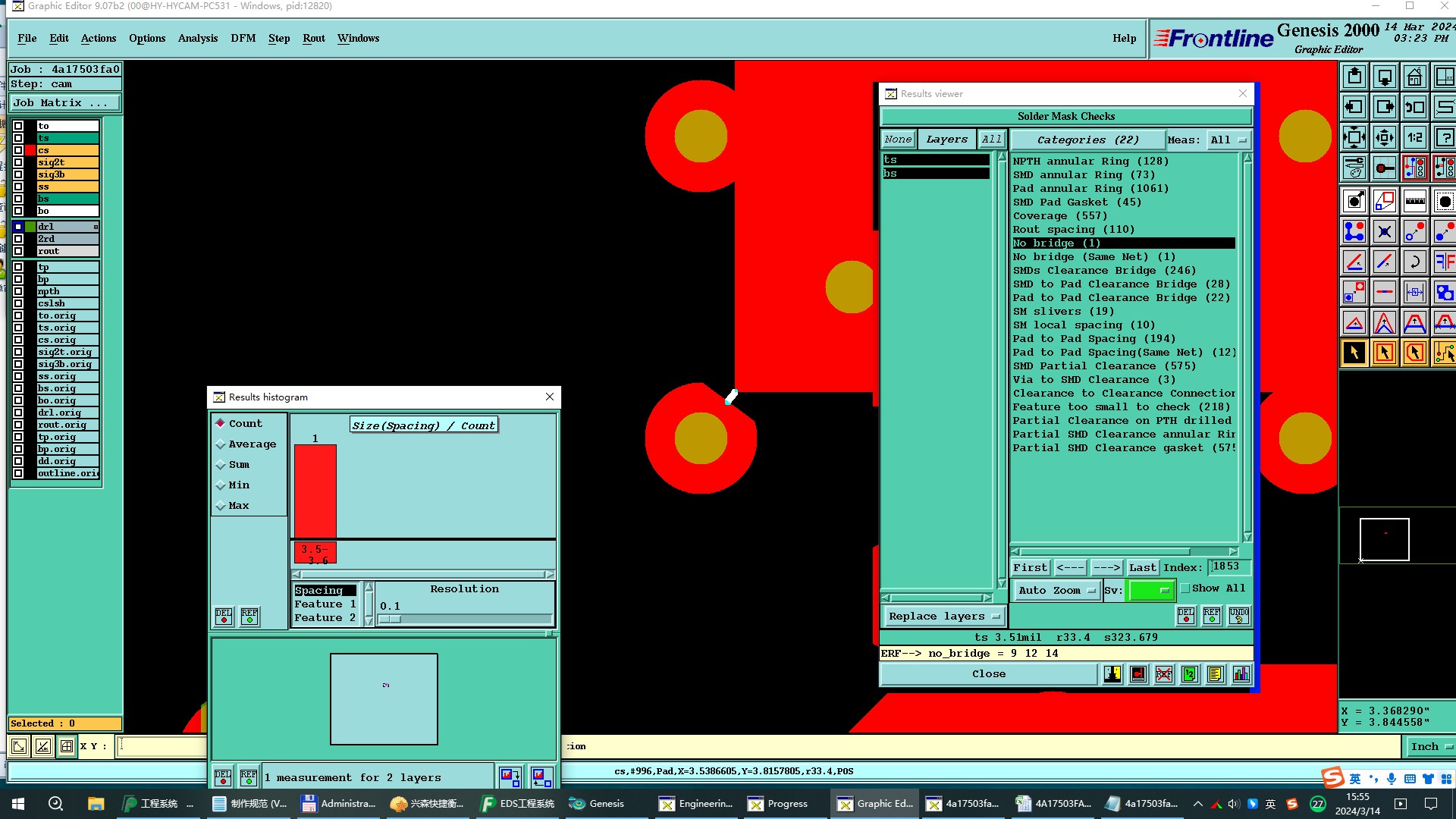This screenshot has height=819, width=1456.
Task: Click the DEL icon in Results histogram
Action: pos(224,617)
